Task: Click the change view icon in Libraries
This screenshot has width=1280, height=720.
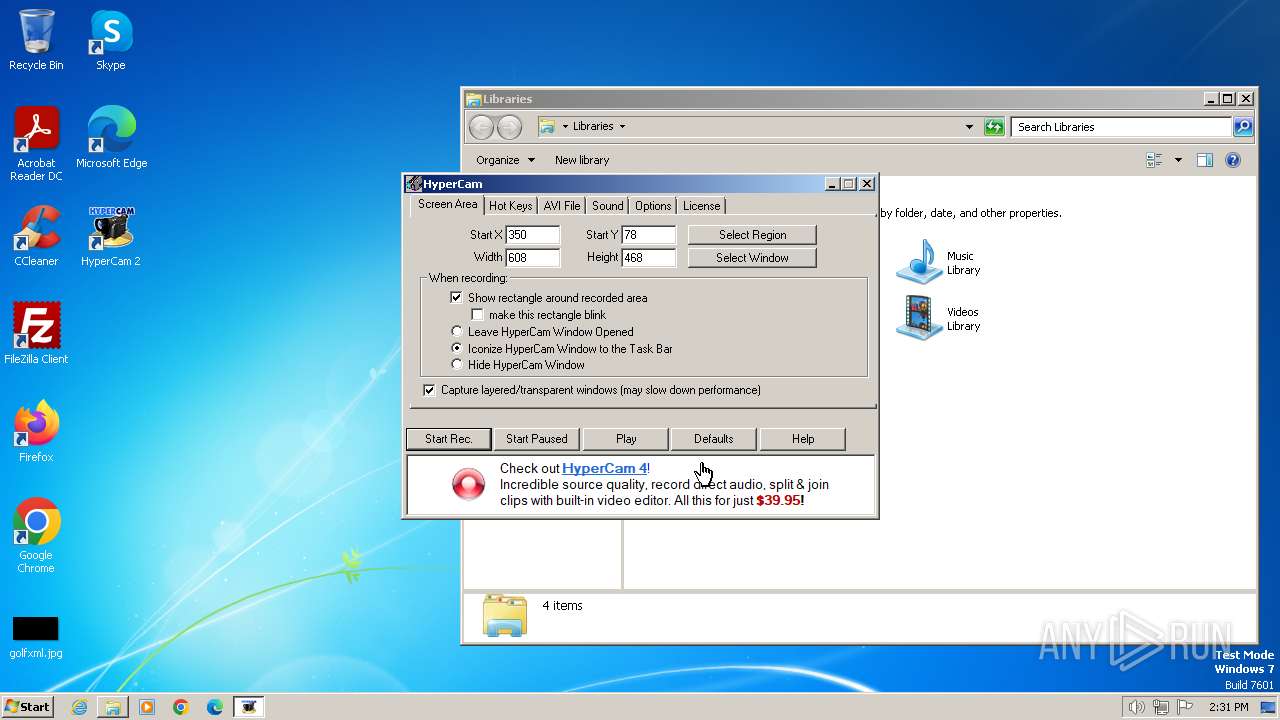Action: point(1155,160)
